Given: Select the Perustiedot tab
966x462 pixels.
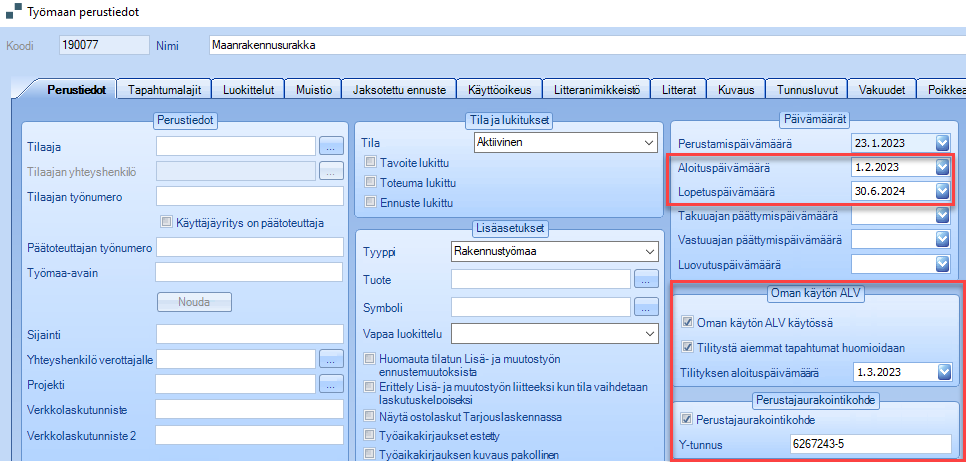Looking at the screenshot, I should (x=76, y=89).
